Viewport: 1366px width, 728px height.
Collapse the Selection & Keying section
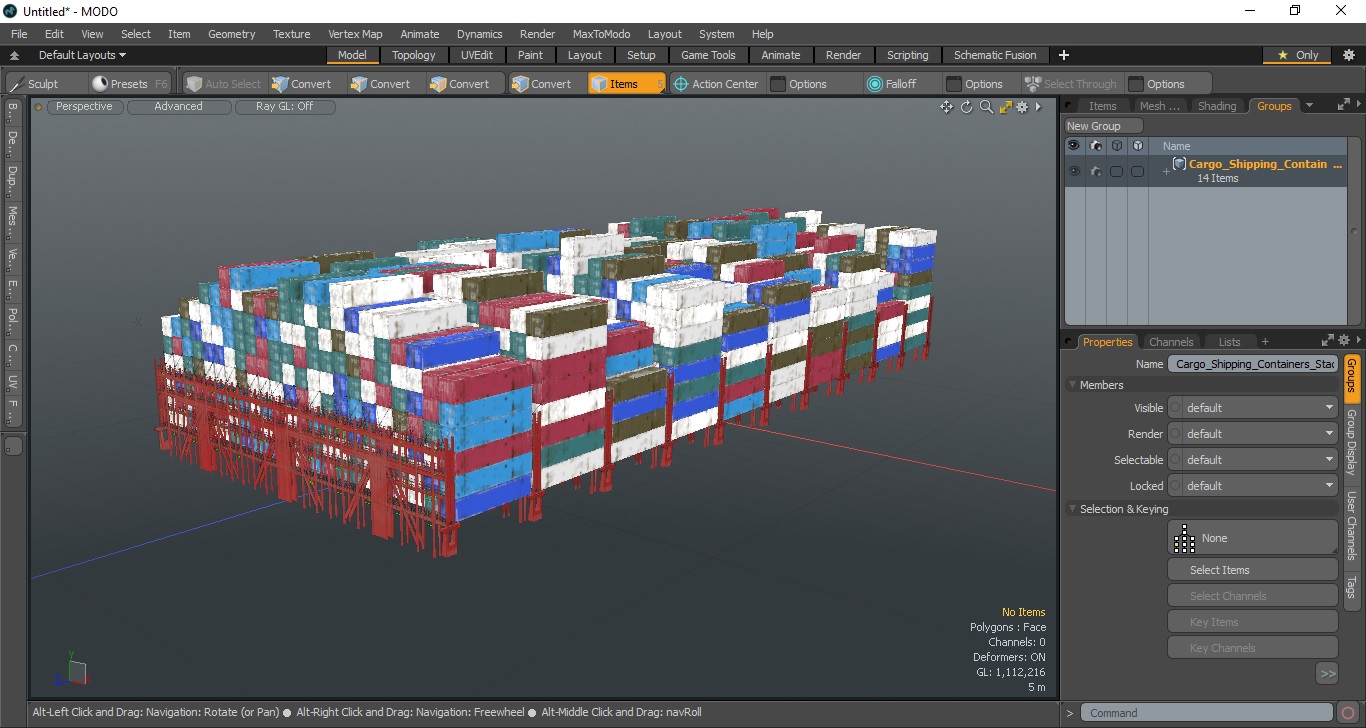[1073, 509]
